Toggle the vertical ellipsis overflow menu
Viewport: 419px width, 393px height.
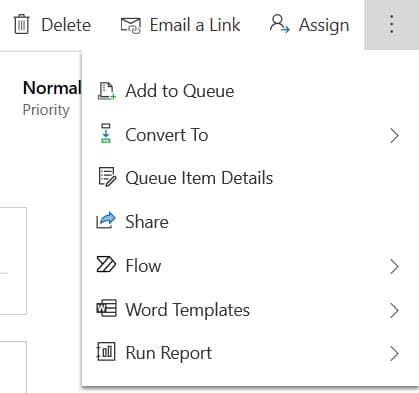391,25
